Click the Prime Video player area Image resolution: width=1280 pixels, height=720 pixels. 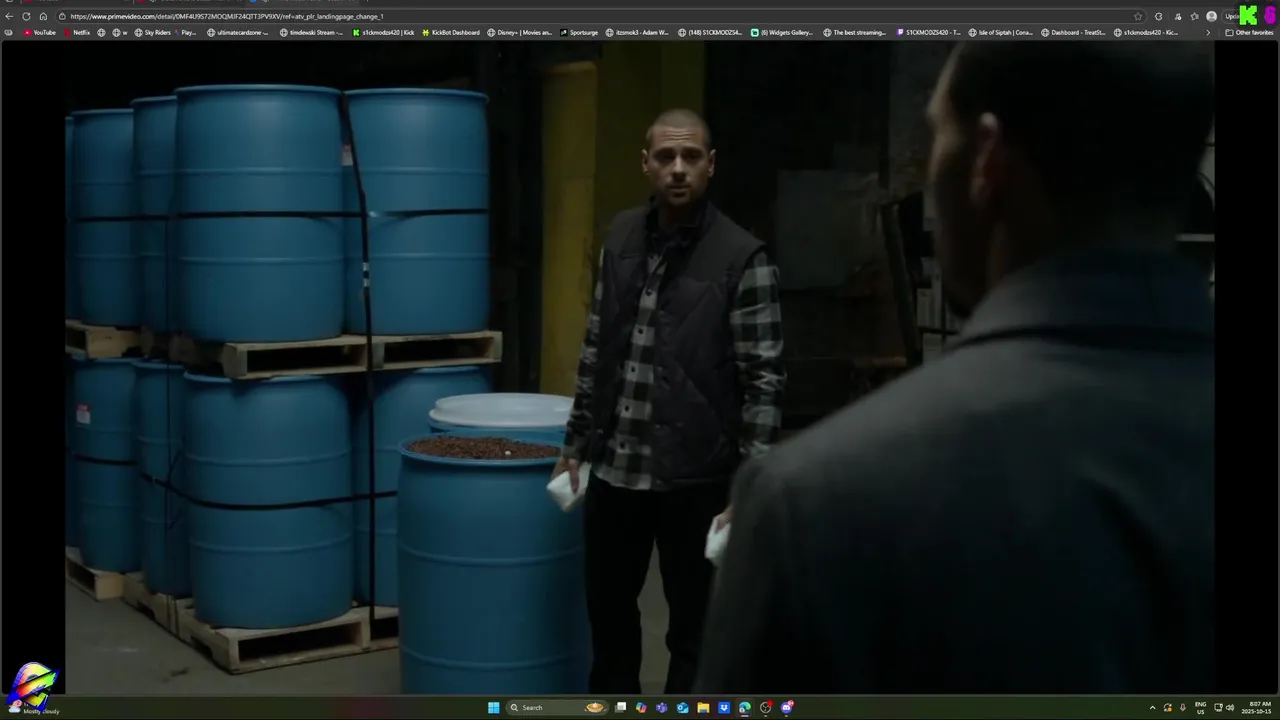point(640,368)
